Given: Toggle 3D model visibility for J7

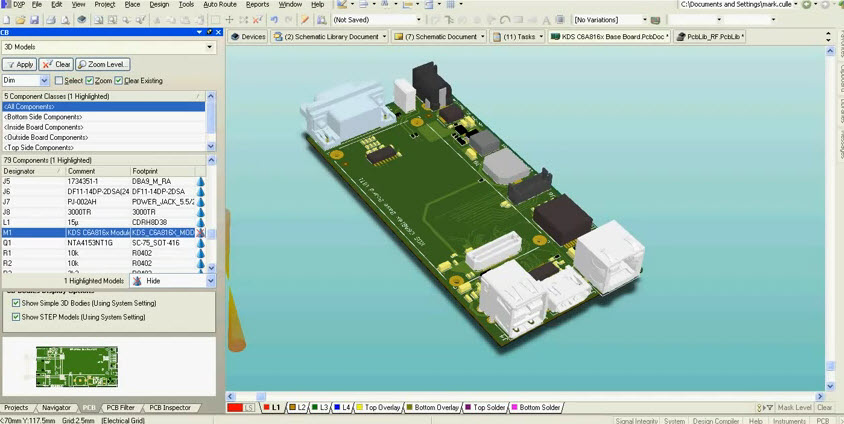Looking at the screenshot, I should (200, 202).
